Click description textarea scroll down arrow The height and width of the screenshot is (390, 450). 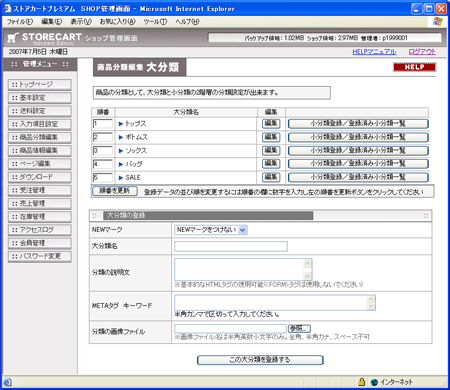pos(307,276)
